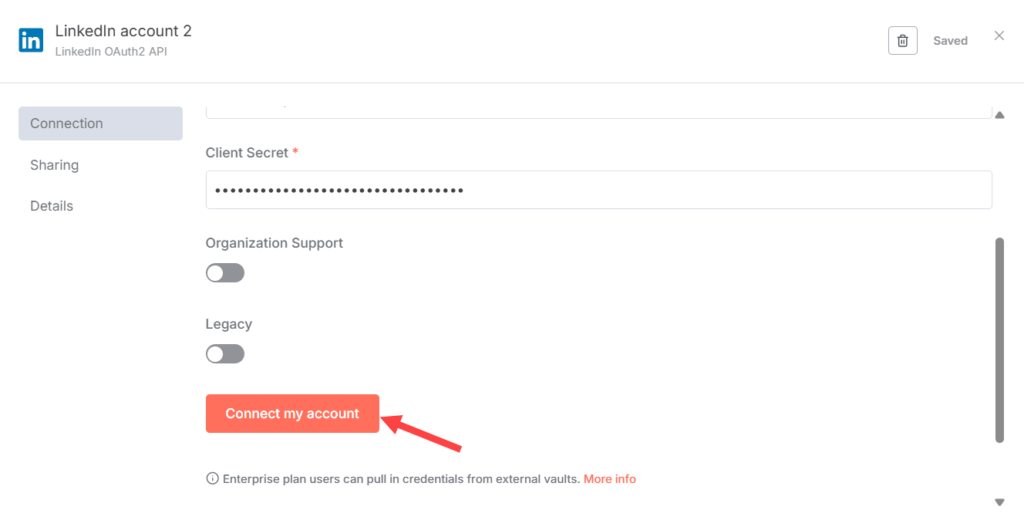This screenshot has width=1024, height=527.
Task: Click the Saved status label
Action: [x=950, y=41]
